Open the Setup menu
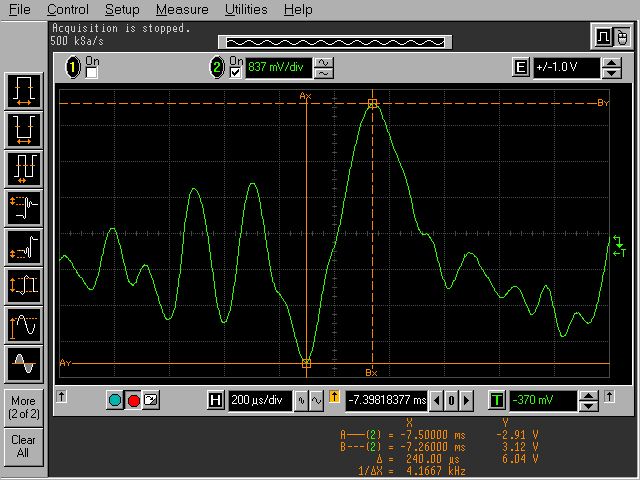 [122, 9]
